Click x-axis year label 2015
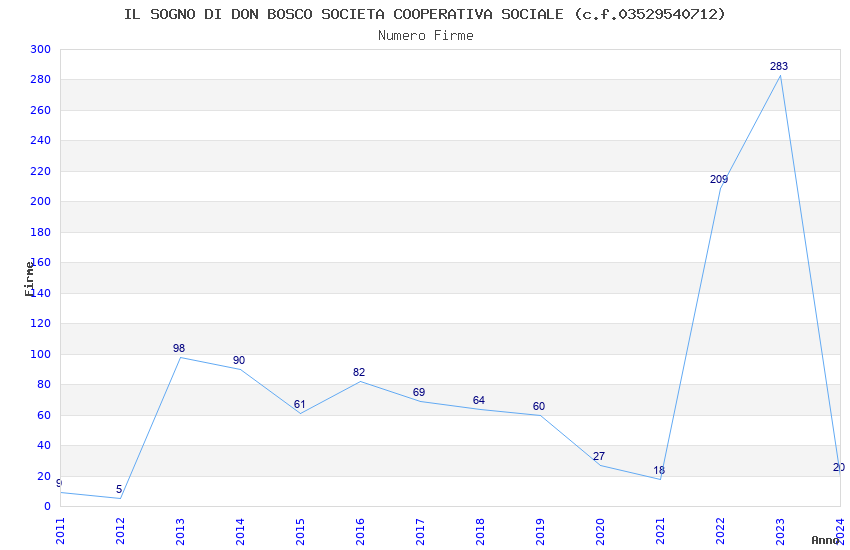This screenshot has height=550, width=850. coord(300,531)
